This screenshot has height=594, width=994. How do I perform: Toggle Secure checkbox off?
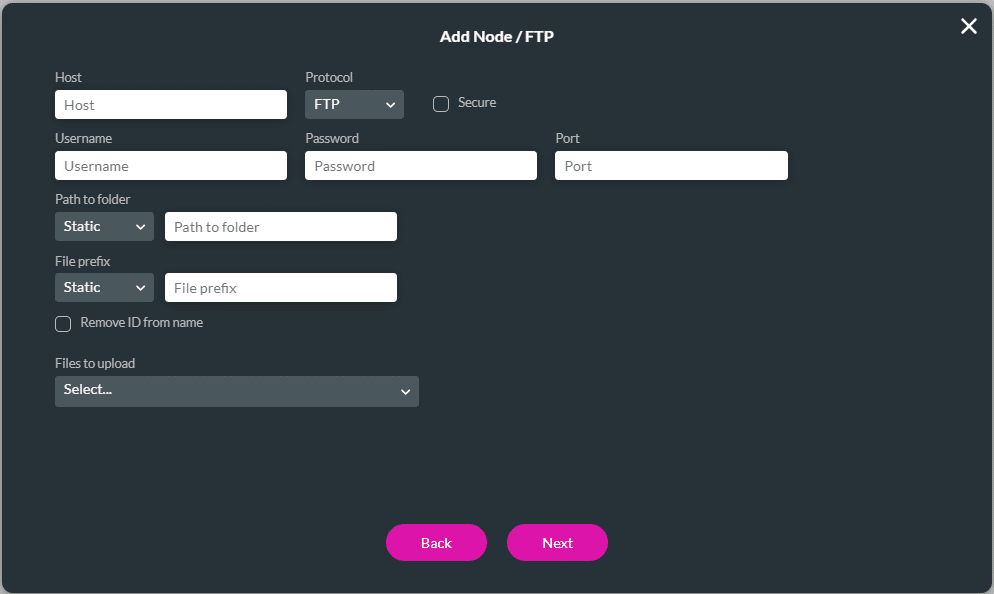point(440,103)
